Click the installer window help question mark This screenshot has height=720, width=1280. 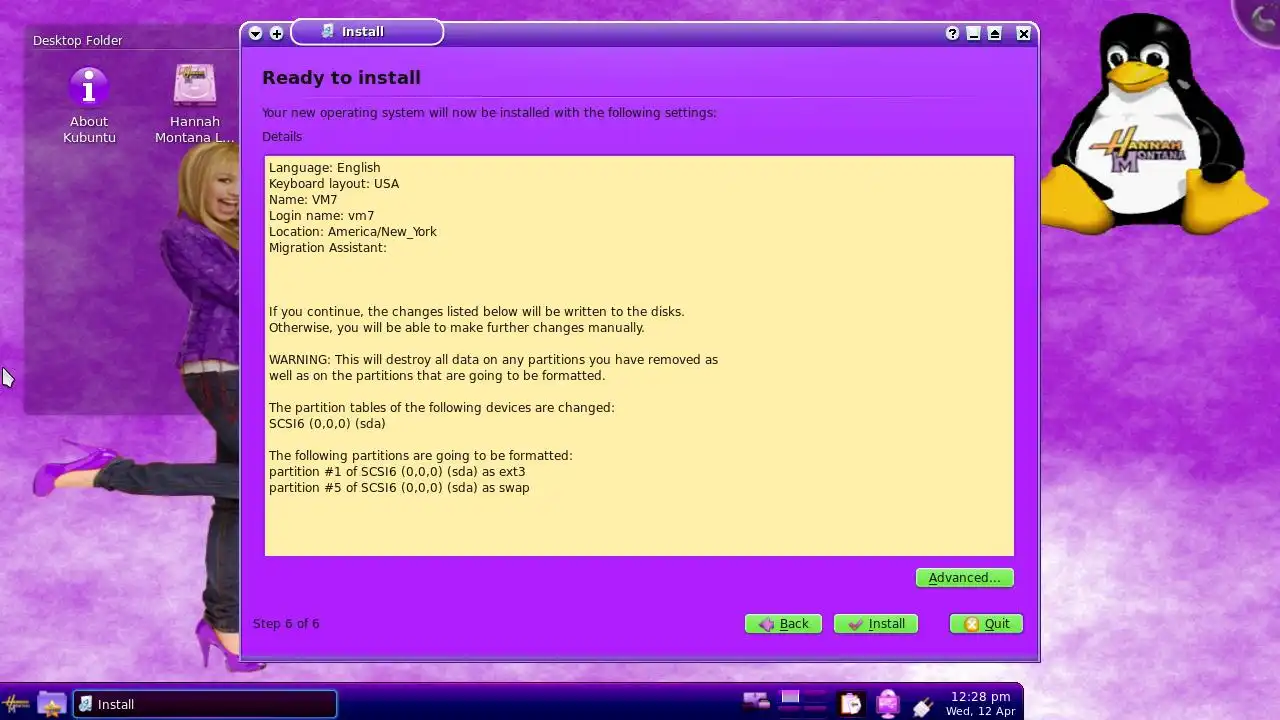pyautogui.click(x=952, y=33)
